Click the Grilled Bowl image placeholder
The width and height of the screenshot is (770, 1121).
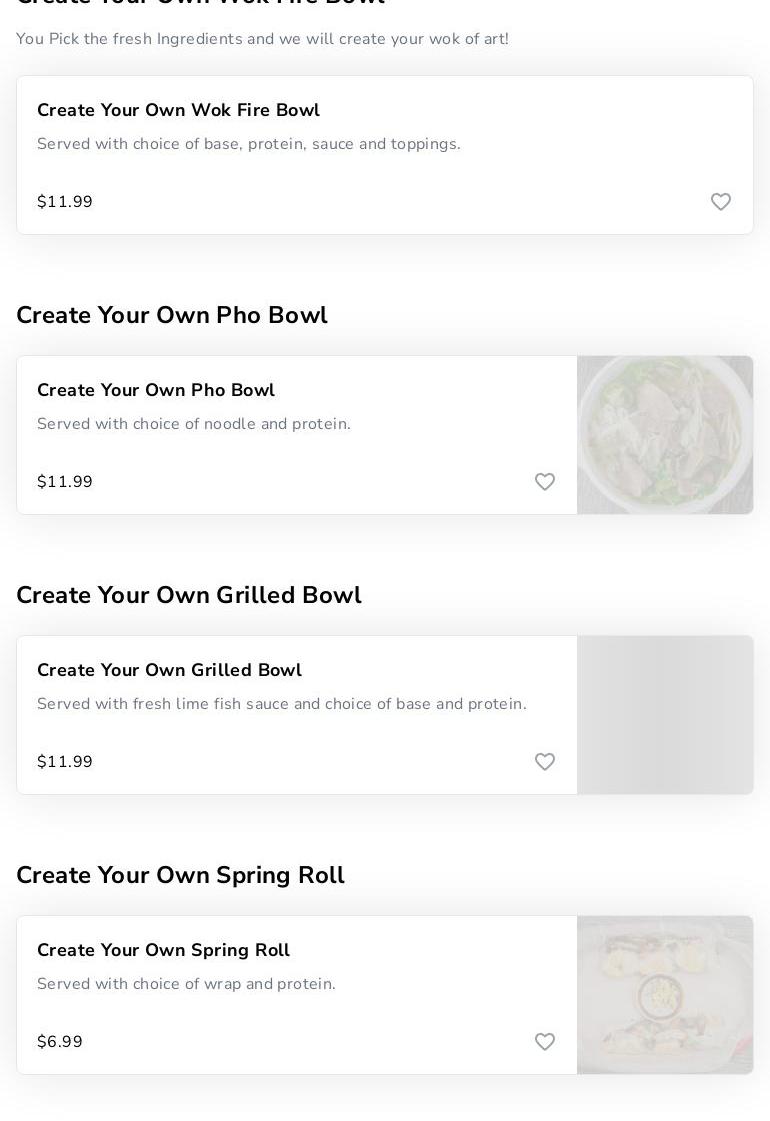665,715
